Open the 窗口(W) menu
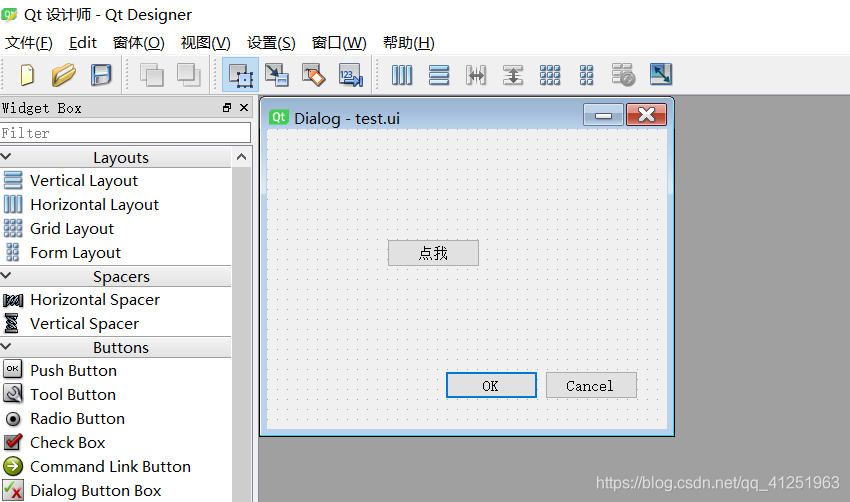 pyautogui.click(x=339, y=43)
